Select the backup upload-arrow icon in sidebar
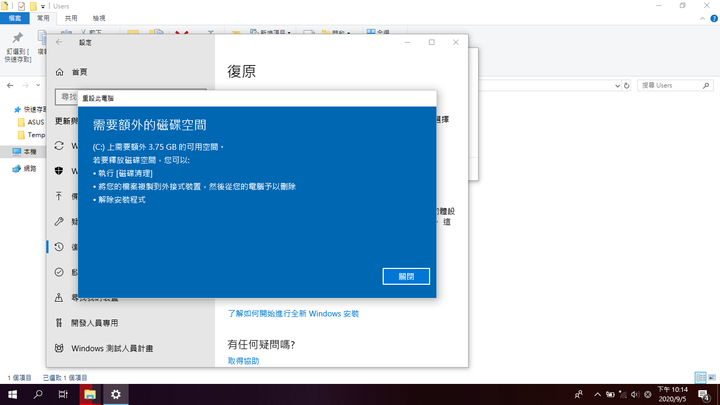Screen dimensions: 720x405 [x=59, y=196]
